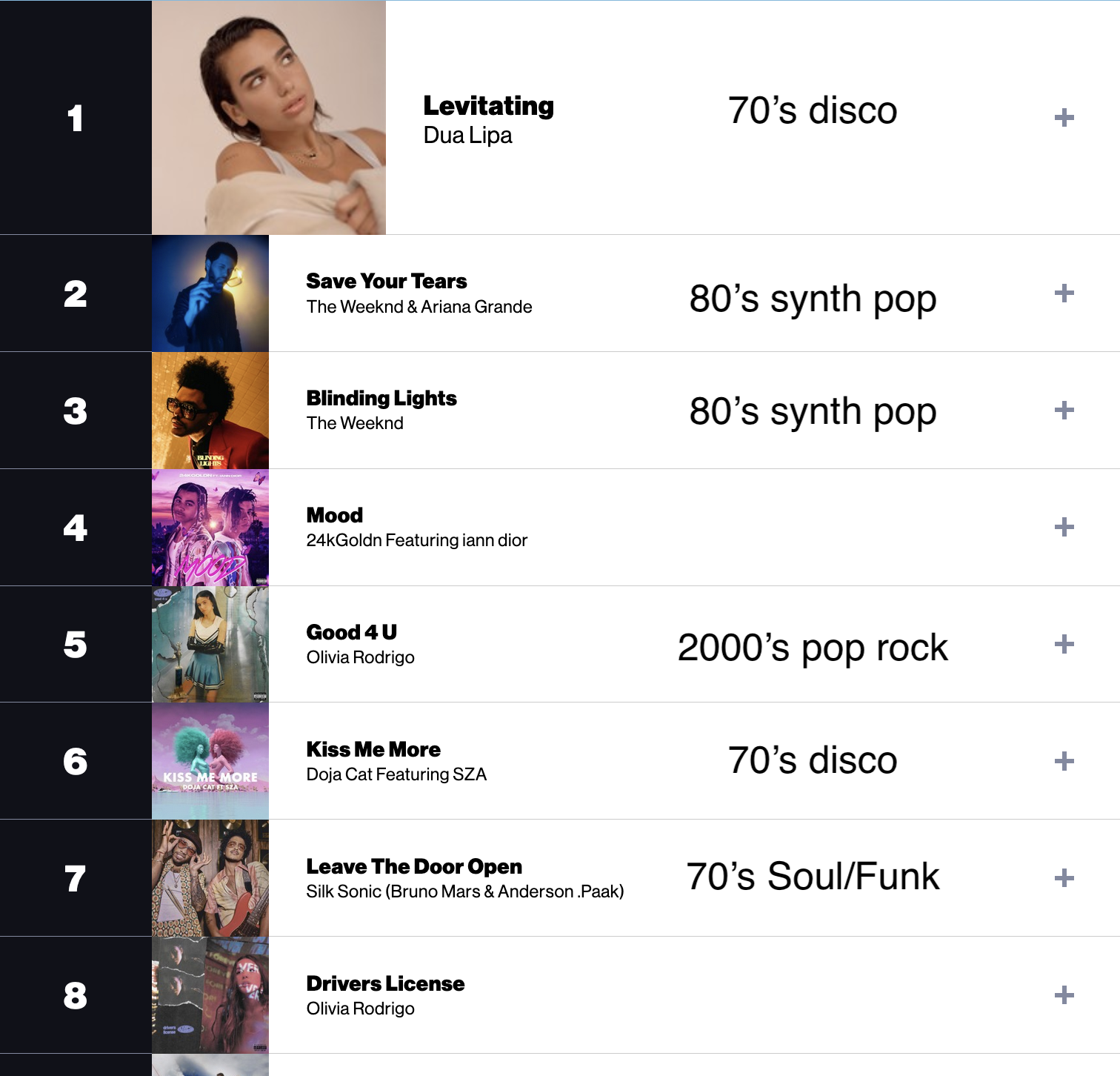Click Olivia Rodrigo under Good 4 U
Viewport: 1120px width, 1076px height.
click(x=361, y=657)
